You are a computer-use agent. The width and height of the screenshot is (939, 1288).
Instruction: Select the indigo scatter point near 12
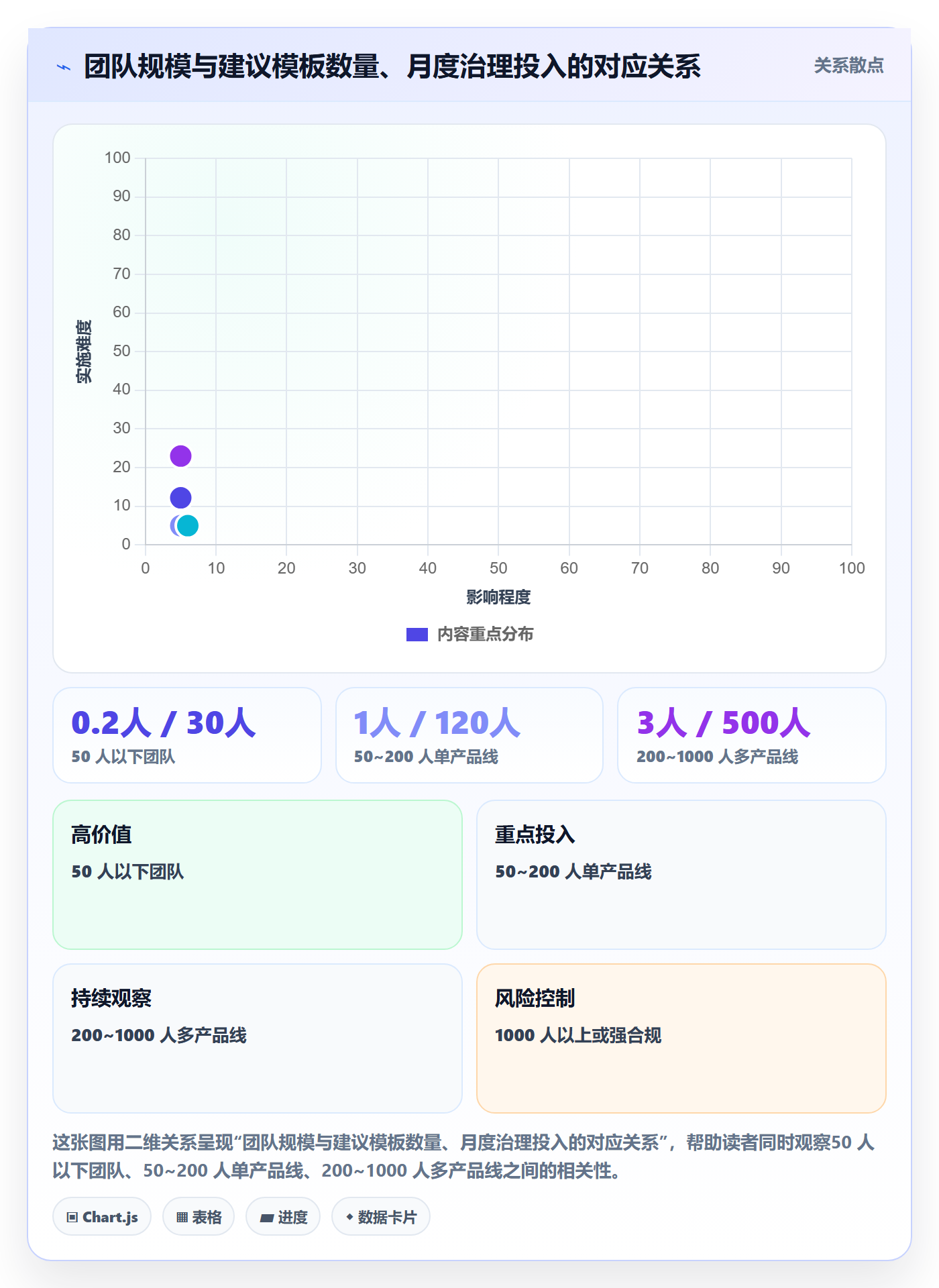(x=180, y=498)
